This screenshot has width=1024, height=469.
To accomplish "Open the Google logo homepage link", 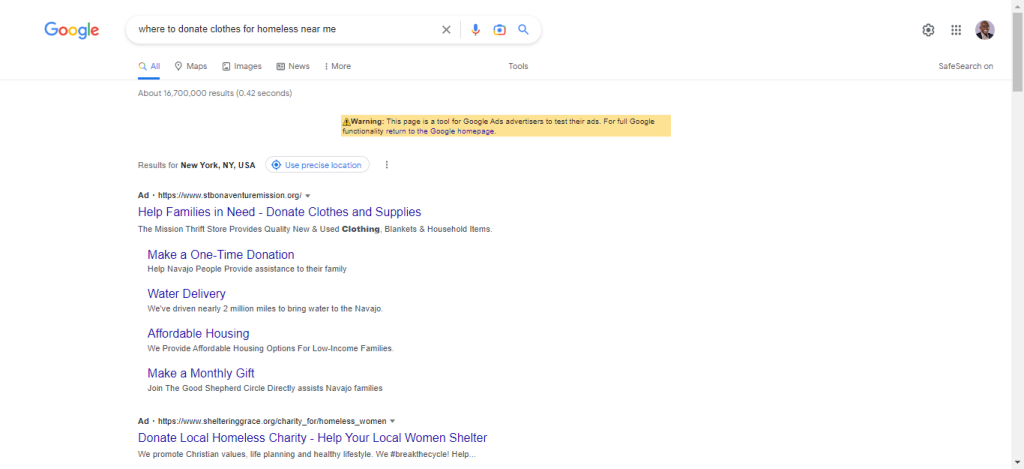I will click(72, 30).
